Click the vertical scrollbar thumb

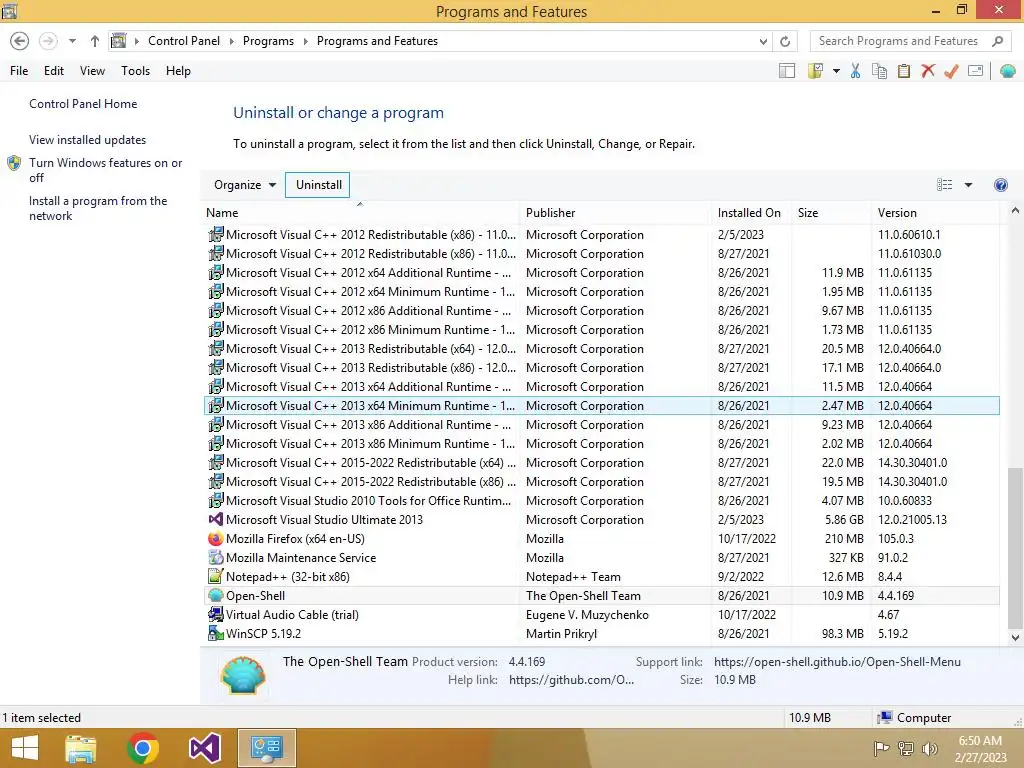pos(1015,547)
